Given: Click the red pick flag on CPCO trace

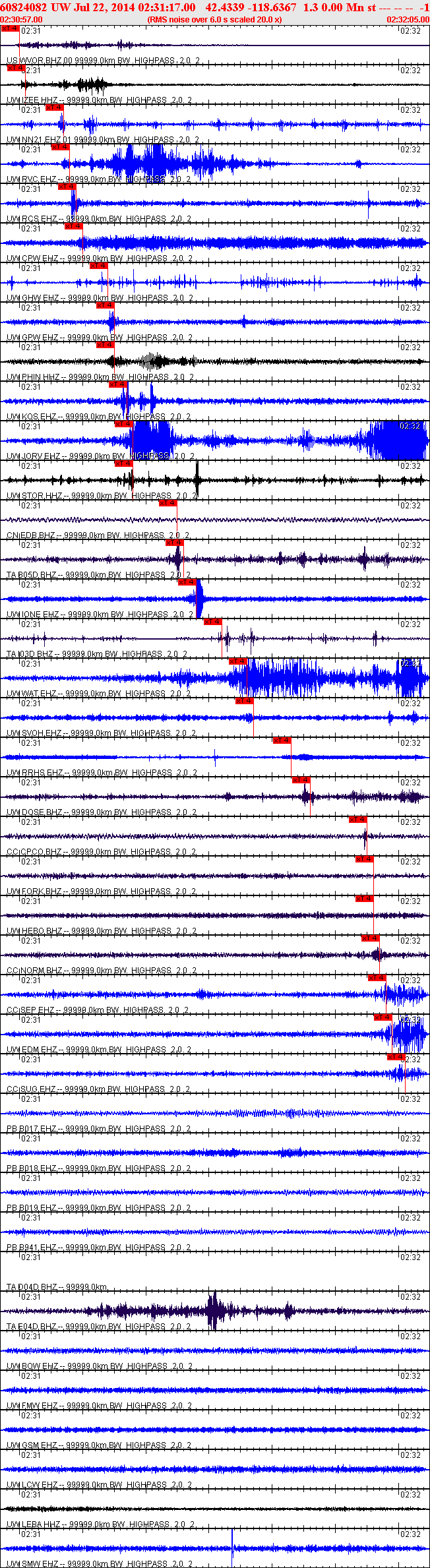Looking at the screenshot, I should tap(358, 820).
